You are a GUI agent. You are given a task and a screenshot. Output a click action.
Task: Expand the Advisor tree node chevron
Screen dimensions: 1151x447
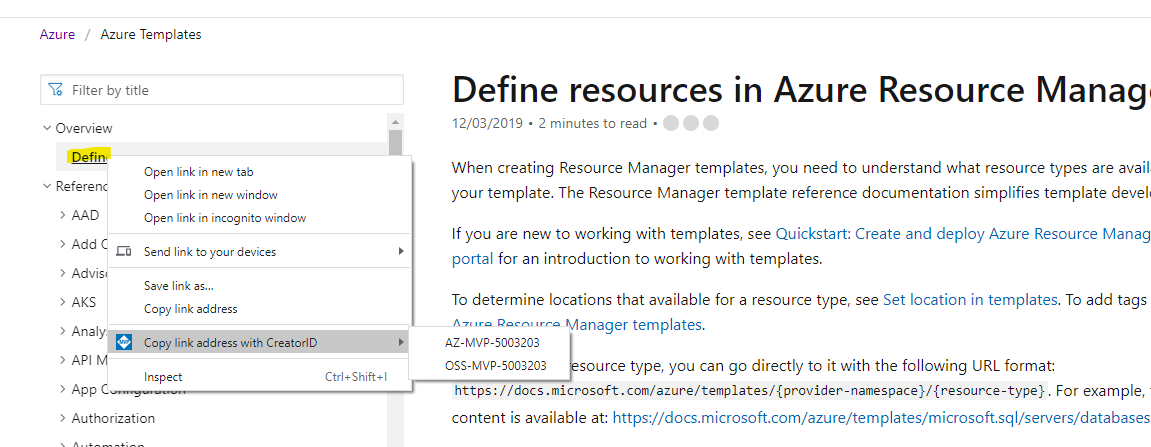tap(63, 273)
